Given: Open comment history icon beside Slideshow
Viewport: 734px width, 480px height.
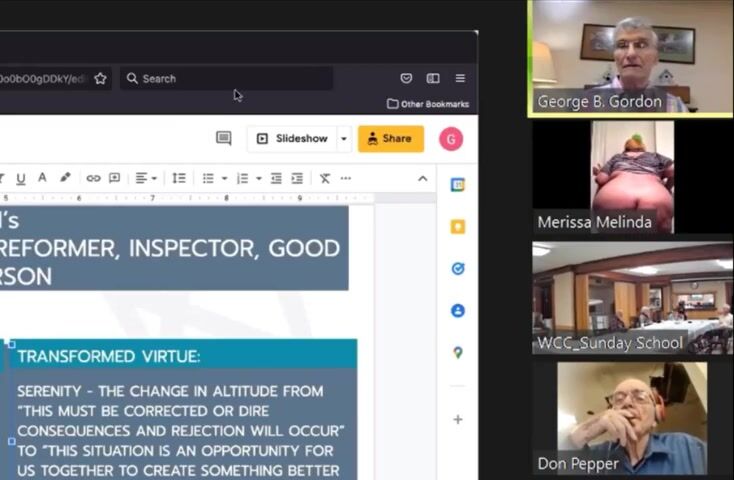Looking at the screenshot, I should point(224,139).
